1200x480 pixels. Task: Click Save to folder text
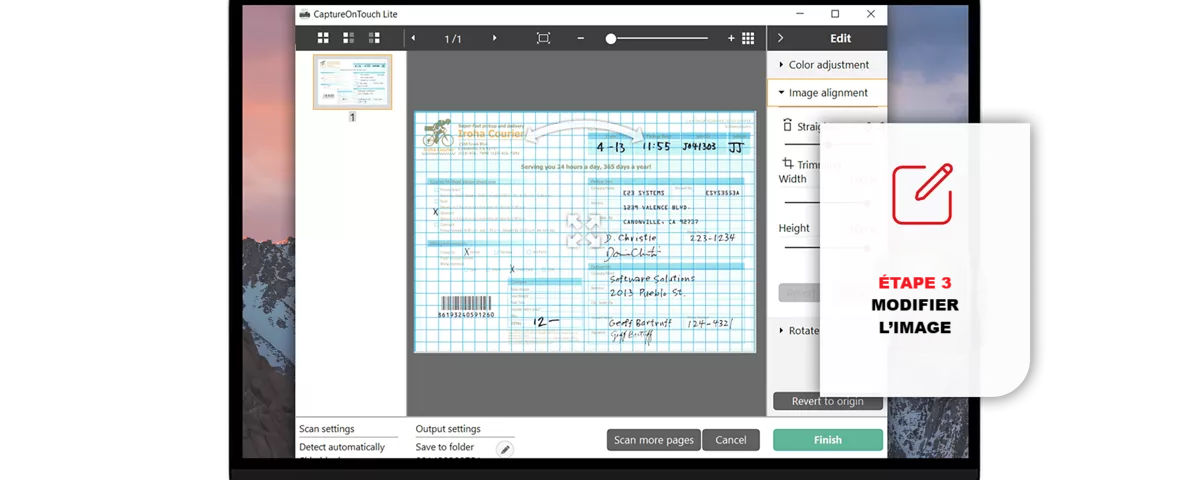coord(445,447)
